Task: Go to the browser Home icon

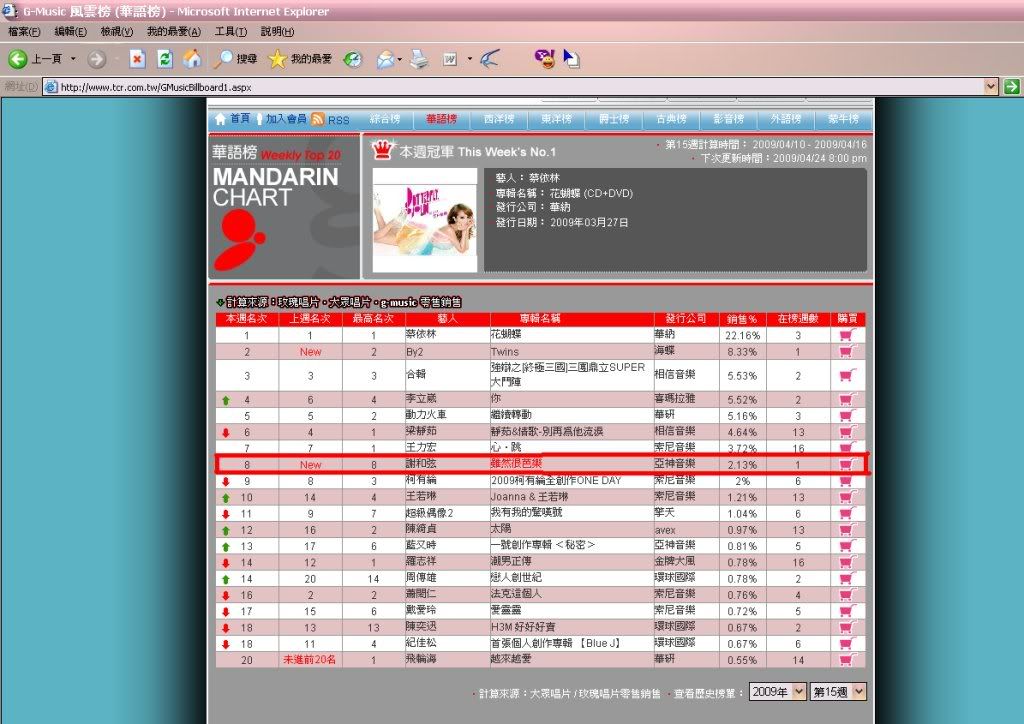Action: [x=192, y=60]
